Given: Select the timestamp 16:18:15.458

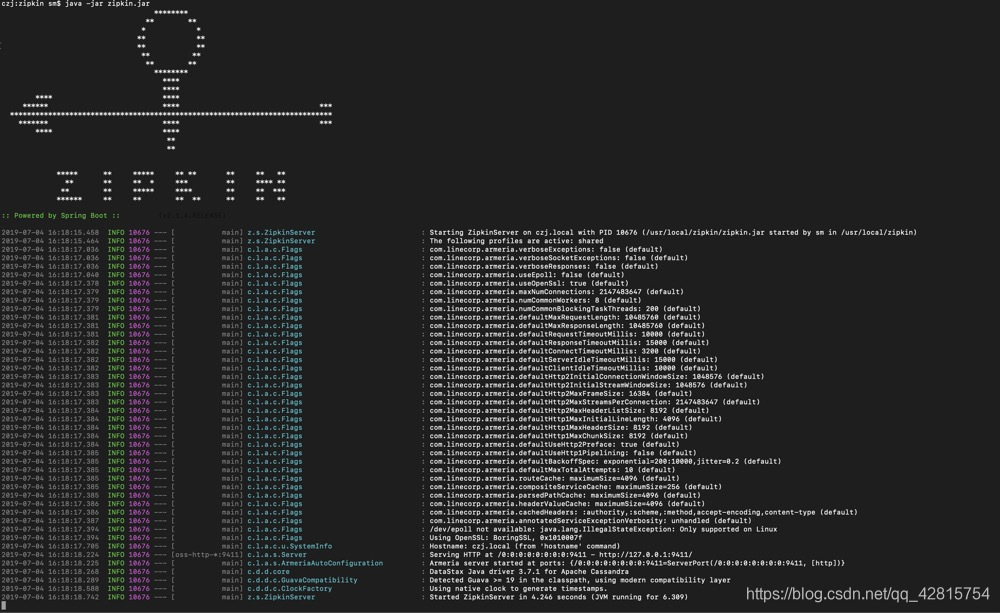Looking at the screenshot, I should 73,233.
